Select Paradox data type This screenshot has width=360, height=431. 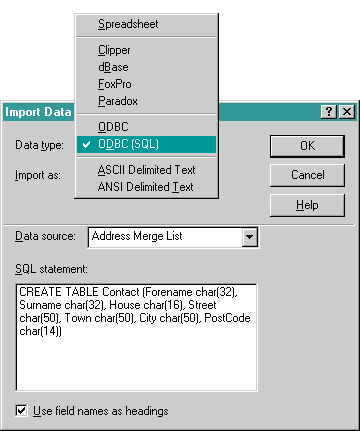coord(146,101)
